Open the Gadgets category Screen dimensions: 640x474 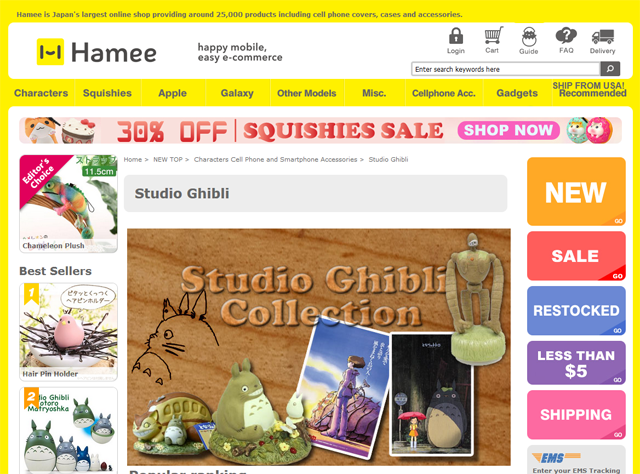click(x=517, y=93)
